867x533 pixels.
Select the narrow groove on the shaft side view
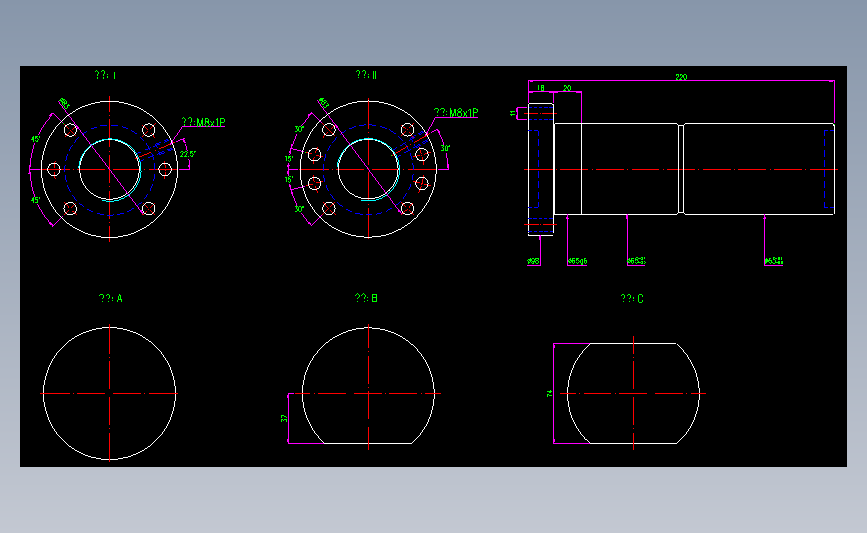[x=681, y=169]
